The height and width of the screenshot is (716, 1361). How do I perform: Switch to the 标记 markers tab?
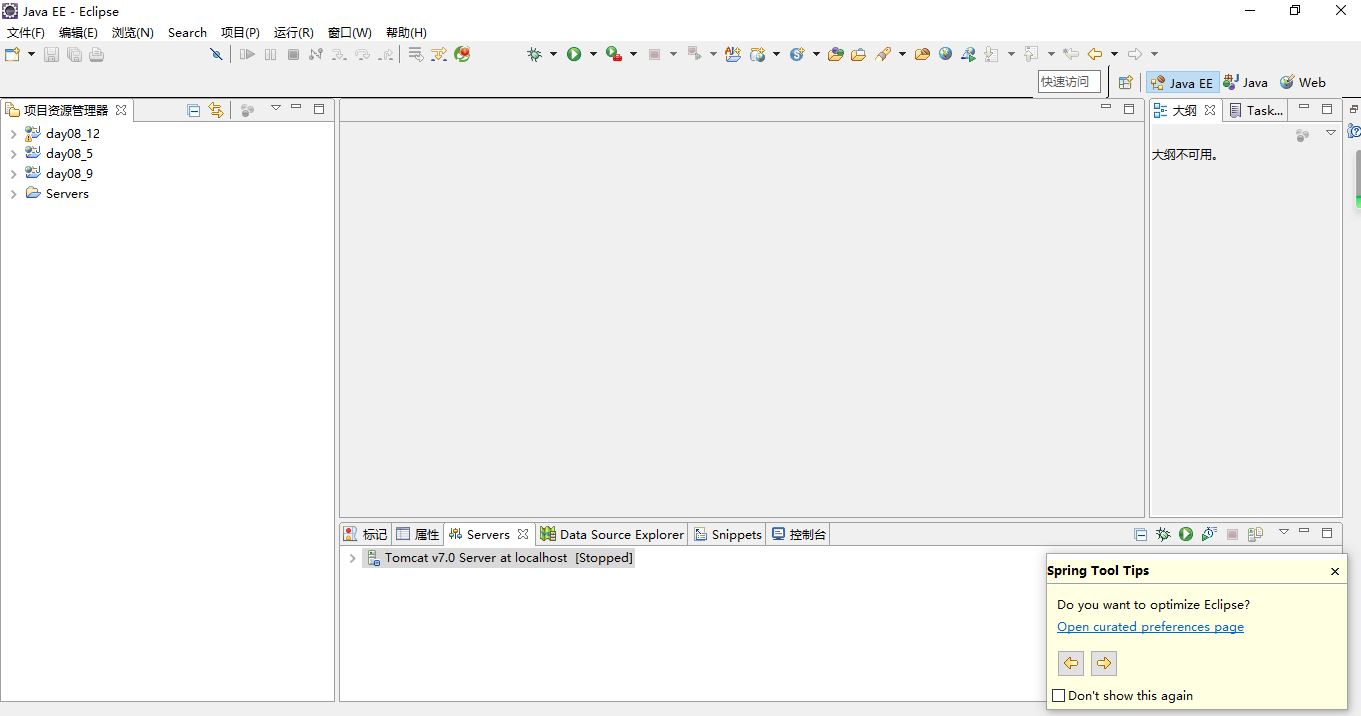click(x=365, y=534)
